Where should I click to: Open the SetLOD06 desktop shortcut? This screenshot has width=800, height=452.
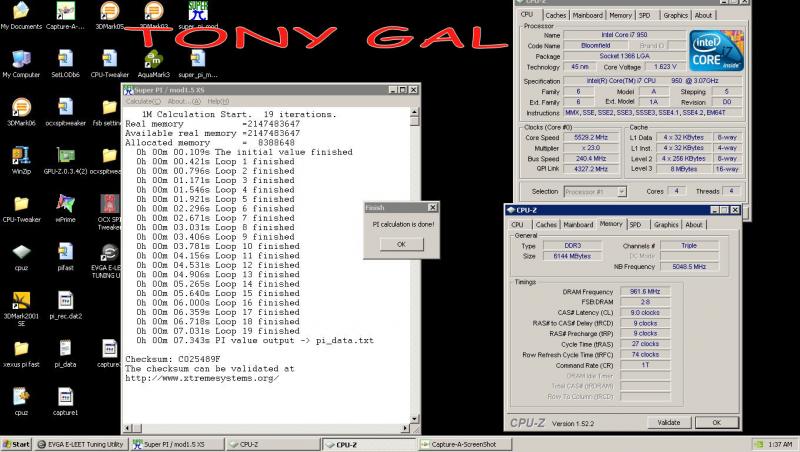tap(65, 64)
